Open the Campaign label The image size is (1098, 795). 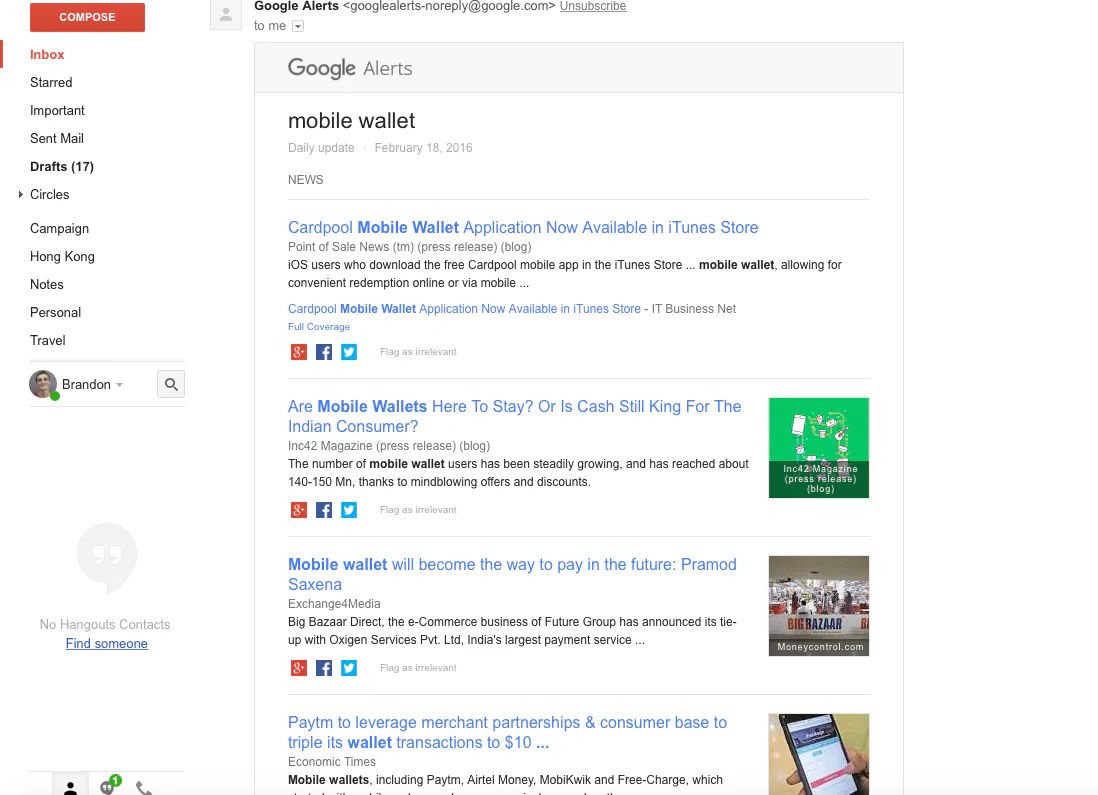(60, 228)
